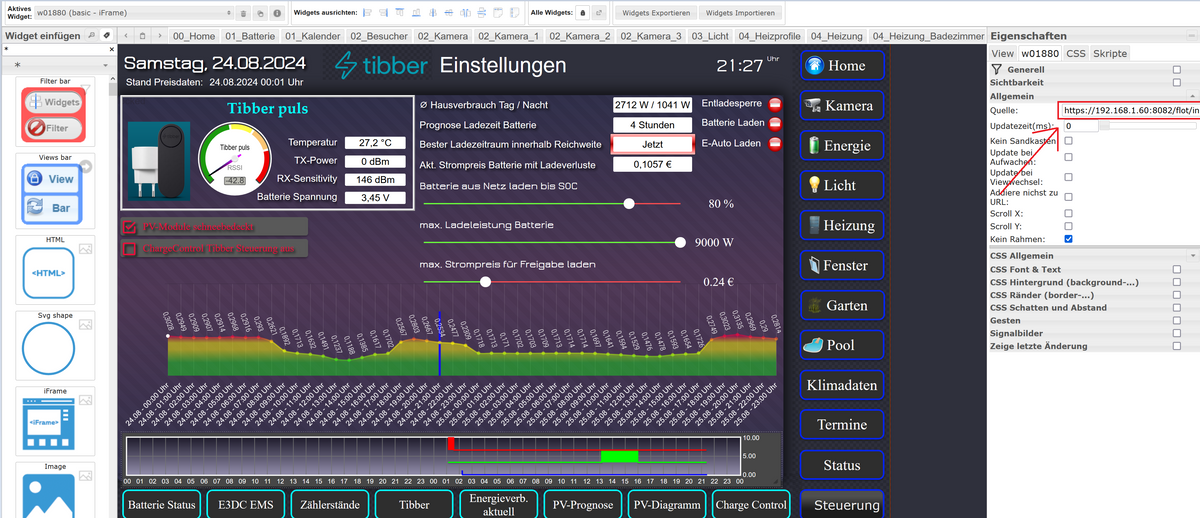Viewport: 1200px width, 518px height.
Task: Delete the active widget via trash icon
Action: tap(243, 13)
